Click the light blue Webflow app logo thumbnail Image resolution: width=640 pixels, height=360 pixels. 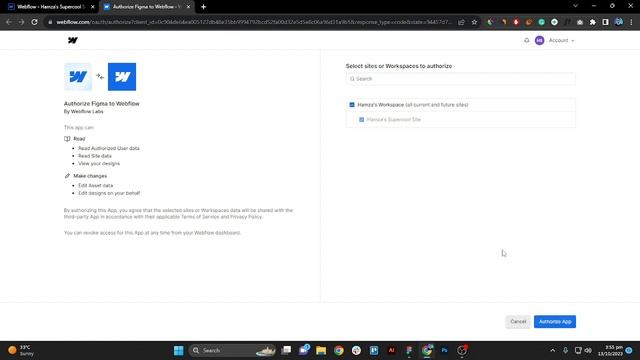pyautogui.click(x=78, y=77)
